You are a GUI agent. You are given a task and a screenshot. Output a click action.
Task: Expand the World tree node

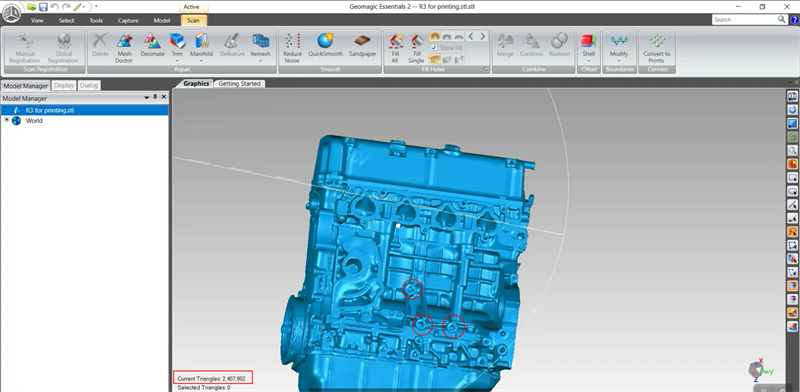click(7, 120)
